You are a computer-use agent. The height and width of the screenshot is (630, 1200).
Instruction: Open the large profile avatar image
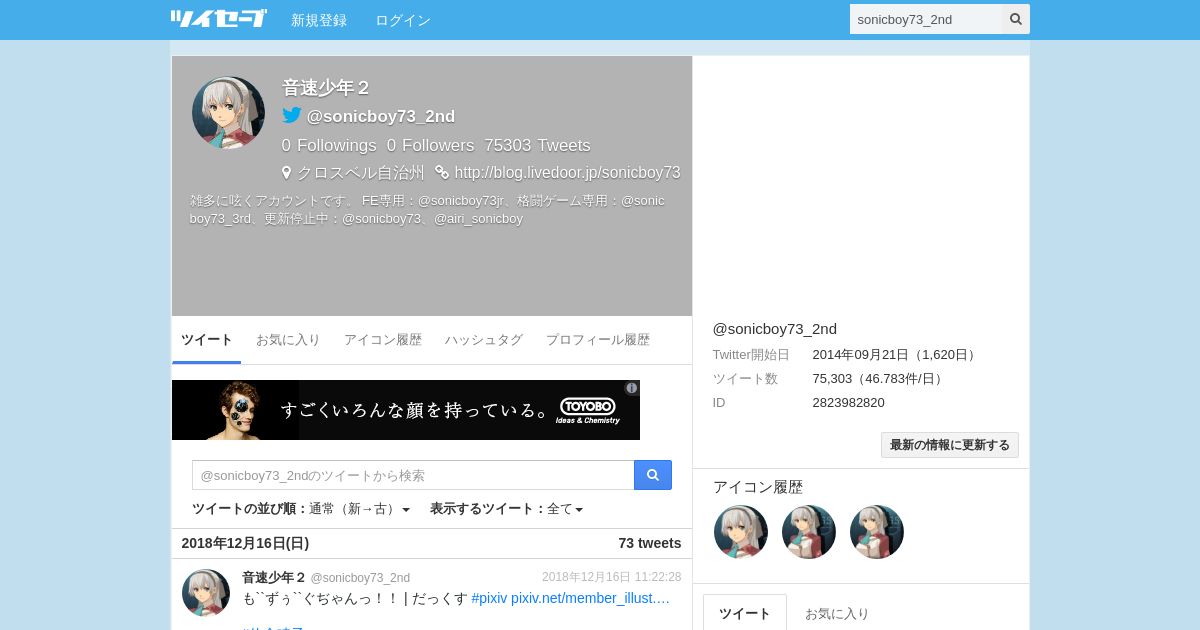pos(228,113)
